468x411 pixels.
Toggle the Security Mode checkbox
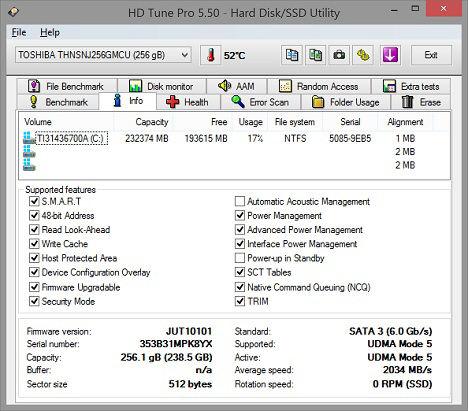point(34,301)
